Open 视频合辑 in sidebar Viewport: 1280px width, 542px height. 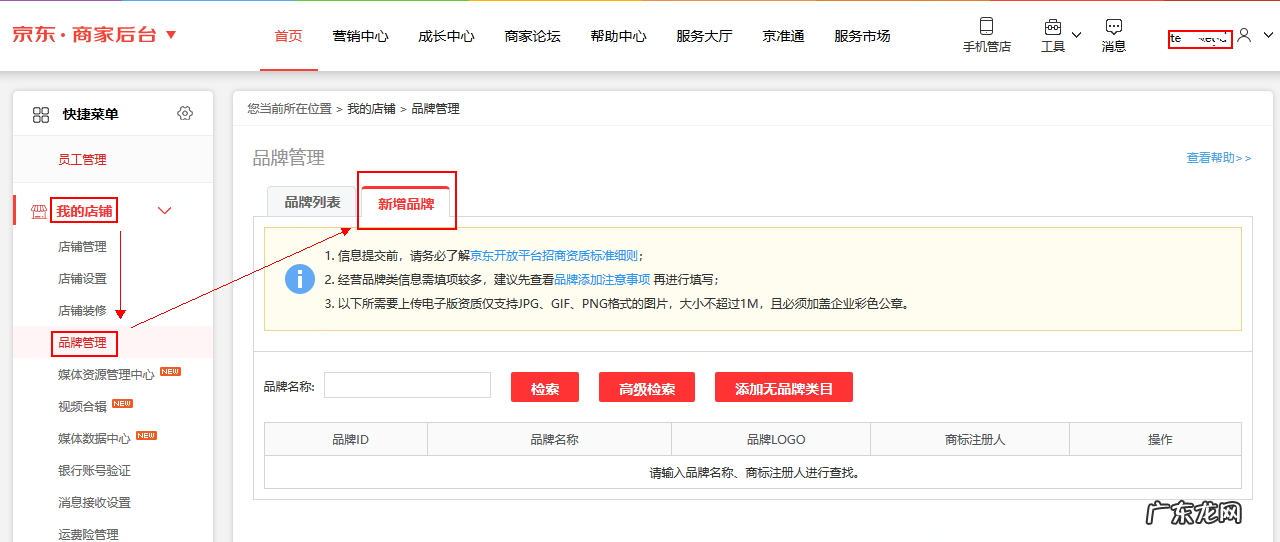pos(82,407)
